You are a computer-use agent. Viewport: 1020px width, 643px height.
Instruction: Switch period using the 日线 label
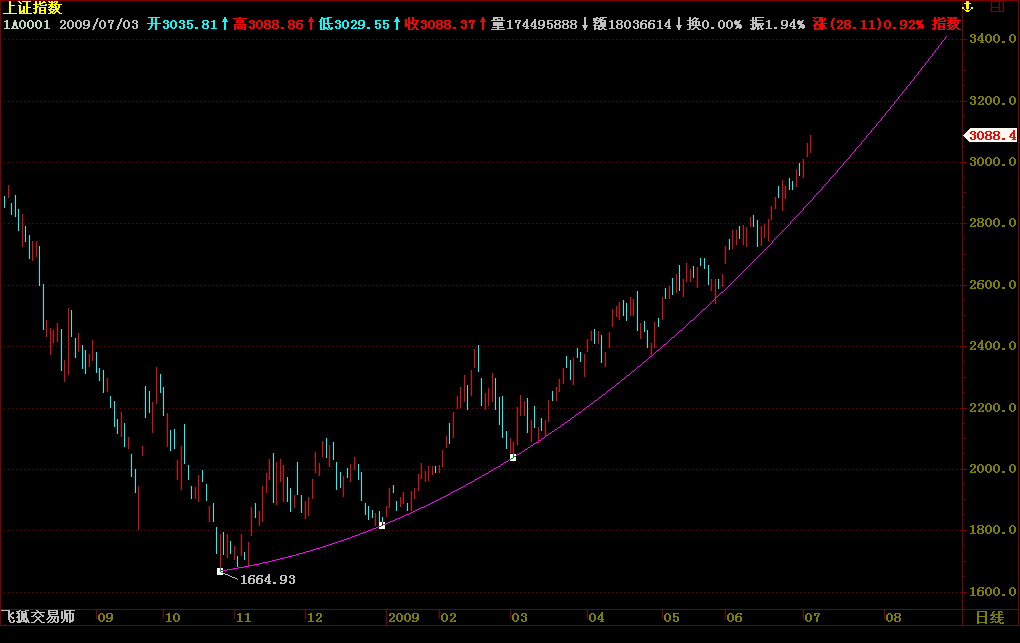tap(989, 618)
